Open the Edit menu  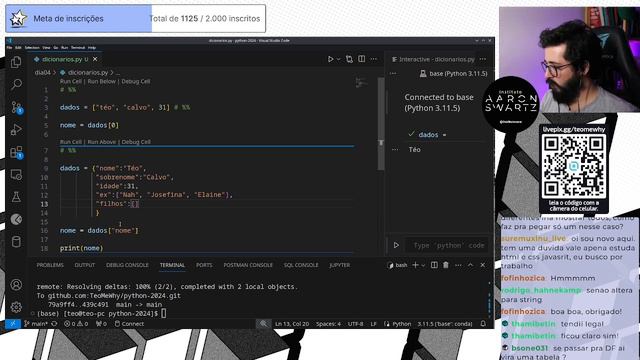18,48
